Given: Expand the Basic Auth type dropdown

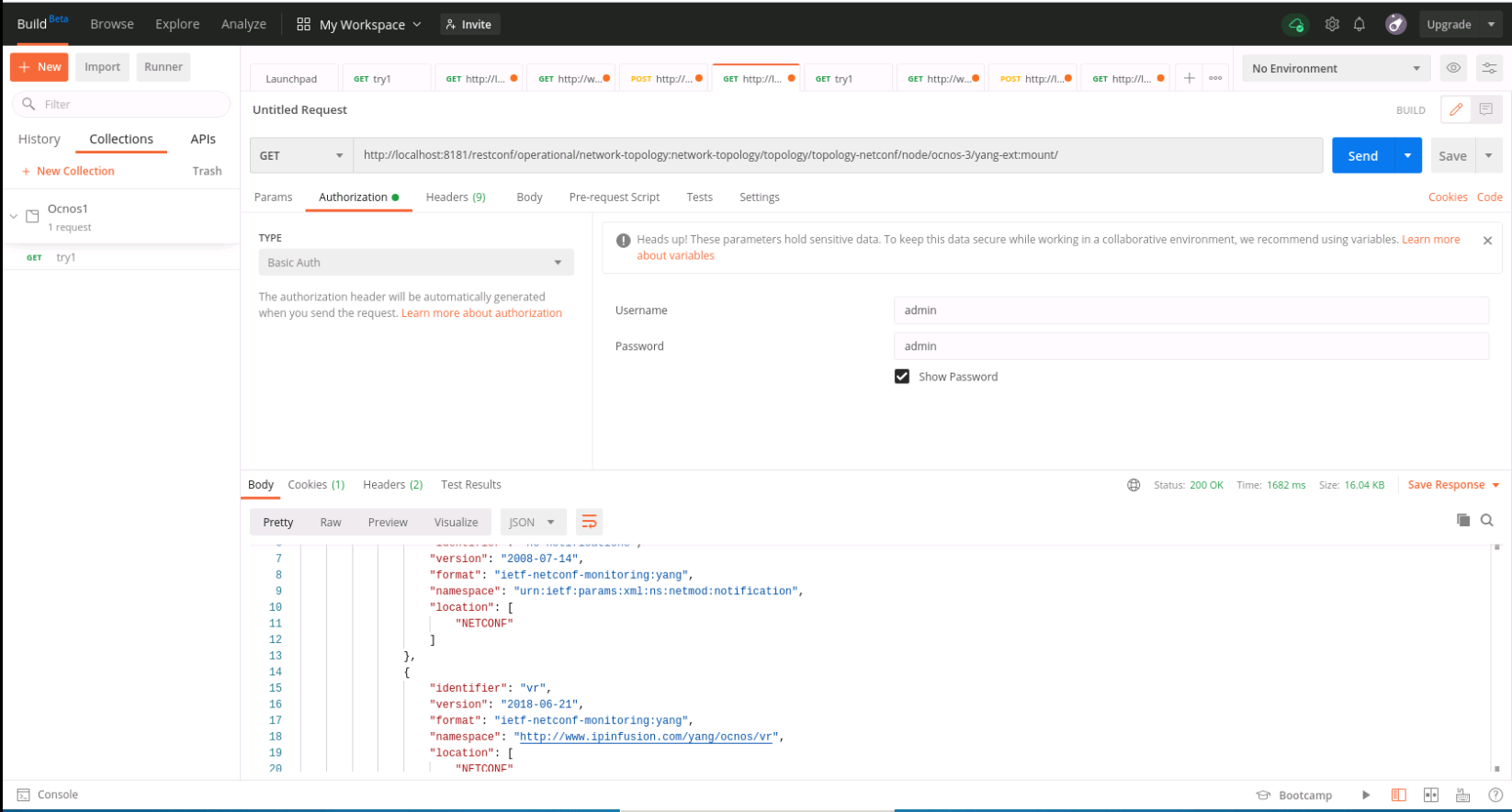Looking at the screenshot, I should coord(415,263).
